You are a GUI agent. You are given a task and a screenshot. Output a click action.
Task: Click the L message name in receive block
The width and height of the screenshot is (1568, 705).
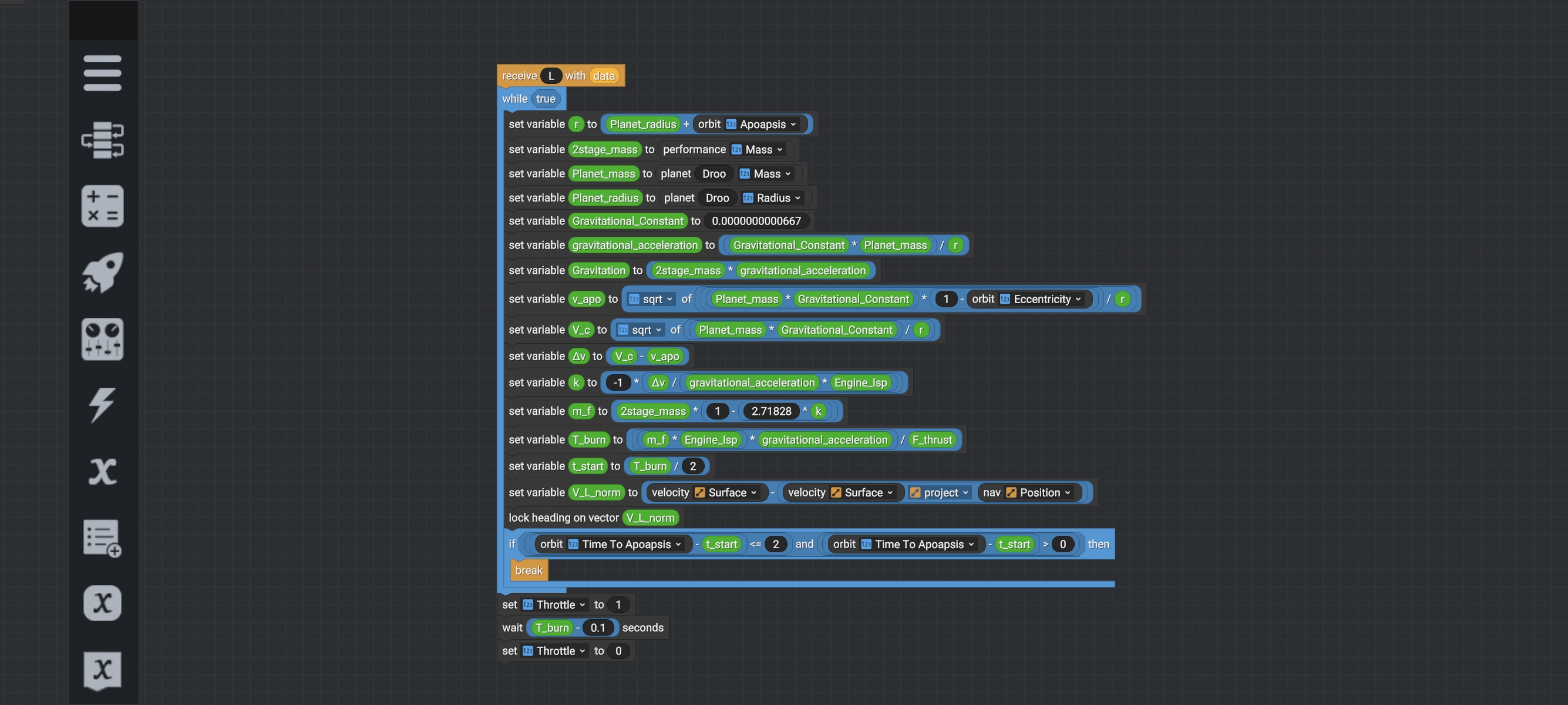point(551,76)
